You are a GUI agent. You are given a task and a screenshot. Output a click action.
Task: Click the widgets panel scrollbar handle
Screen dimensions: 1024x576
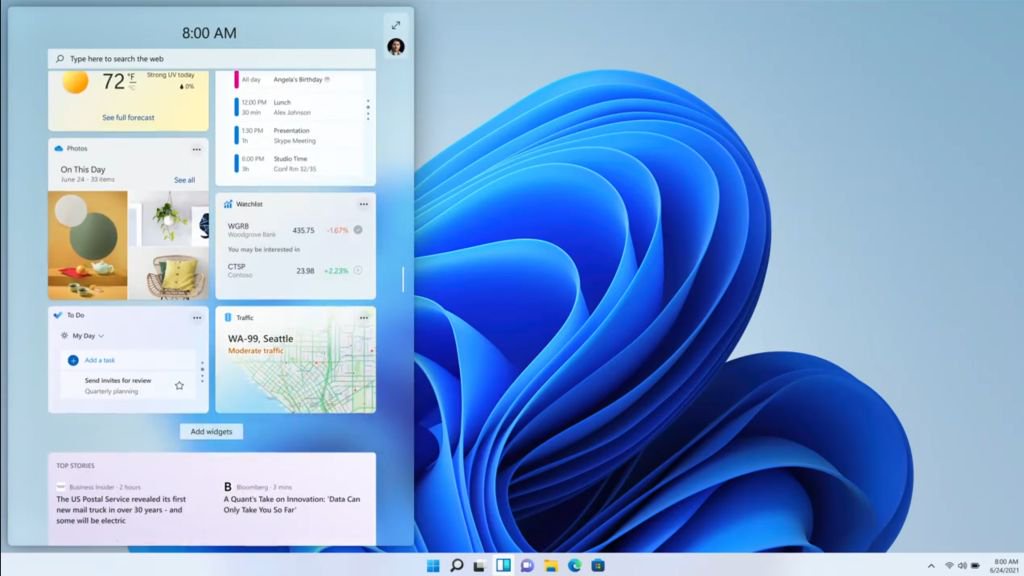[403, 279]
